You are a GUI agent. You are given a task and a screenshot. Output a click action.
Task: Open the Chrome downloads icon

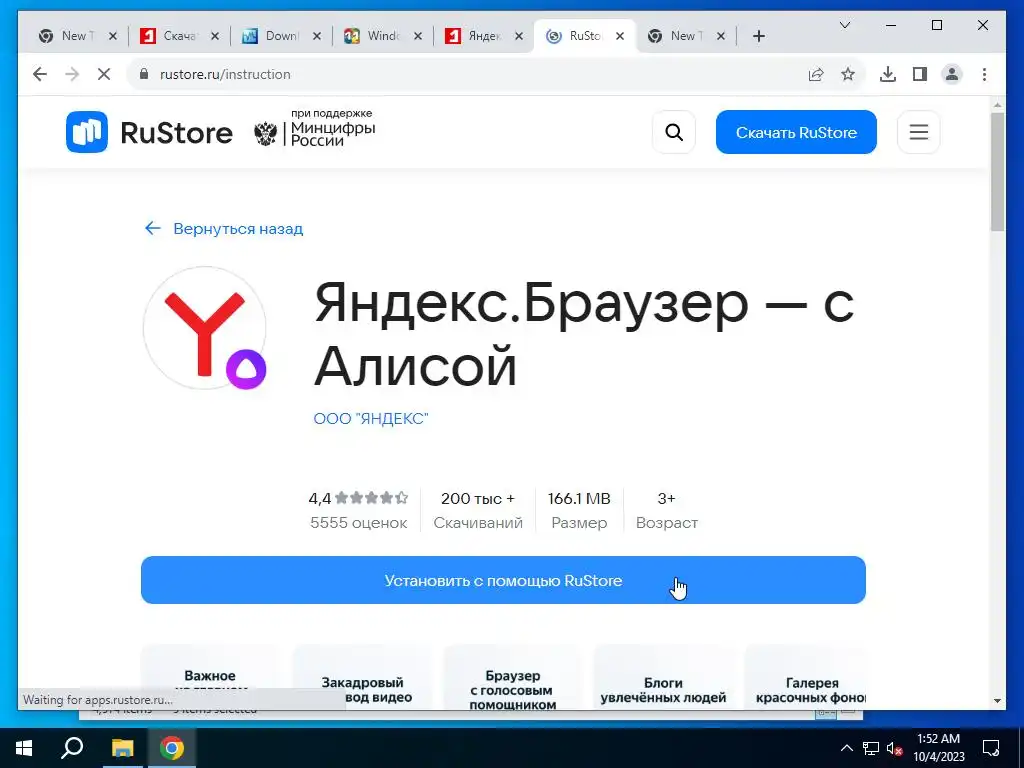(888, 74)
